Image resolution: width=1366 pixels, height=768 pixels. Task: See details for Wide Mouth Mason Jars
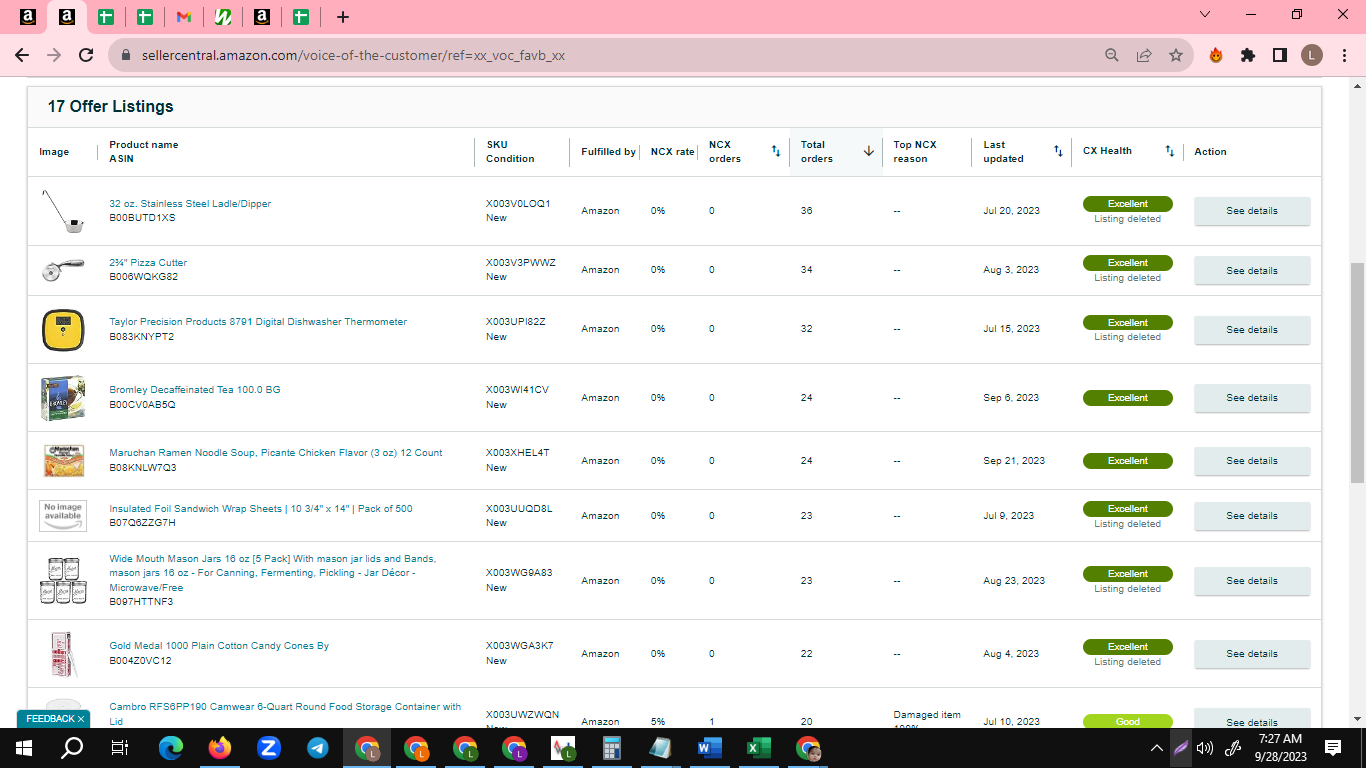[x=1252, y=581]
